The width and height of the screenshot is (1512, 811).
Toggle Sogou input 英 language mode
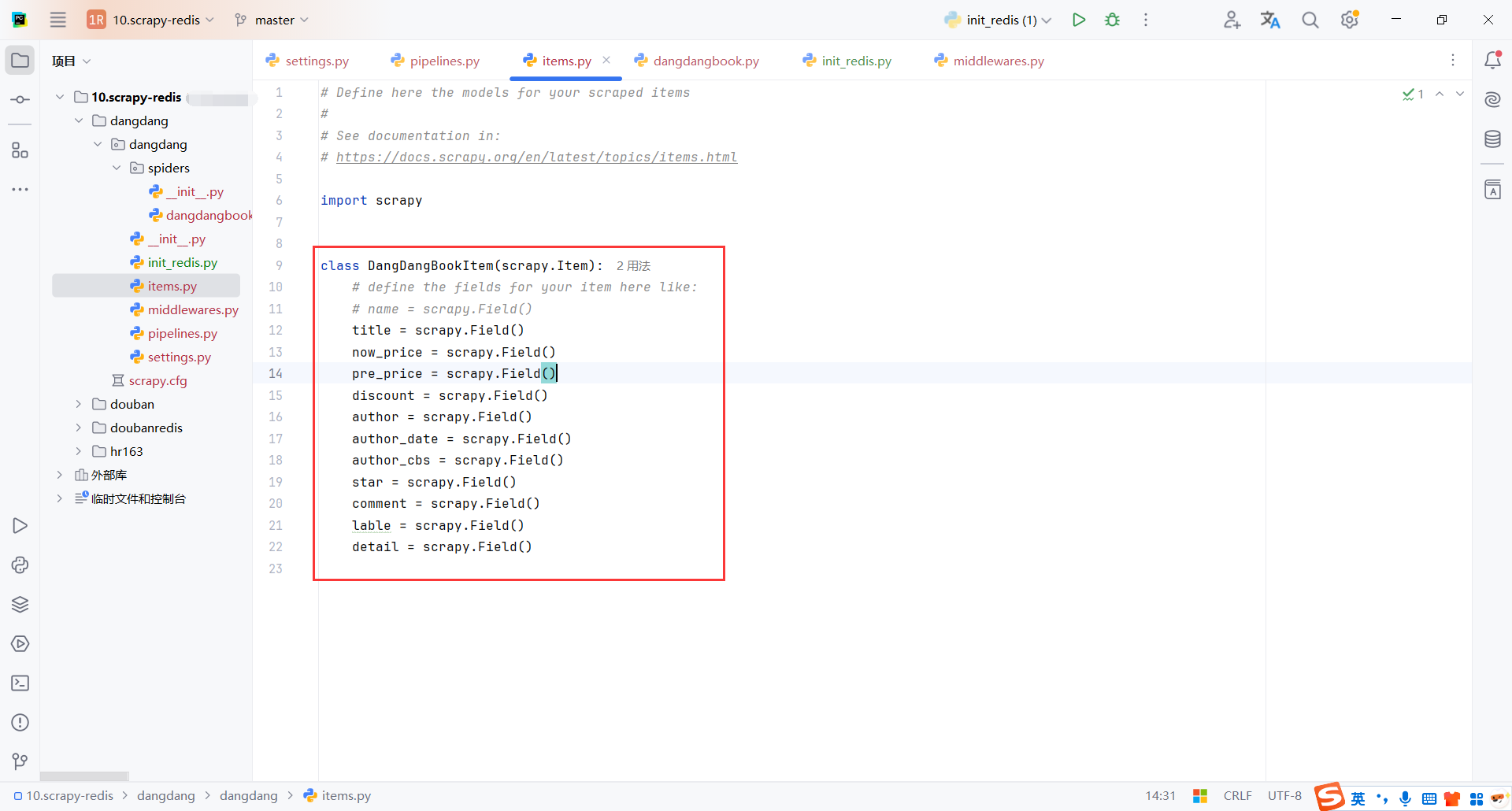[1358, 798]
